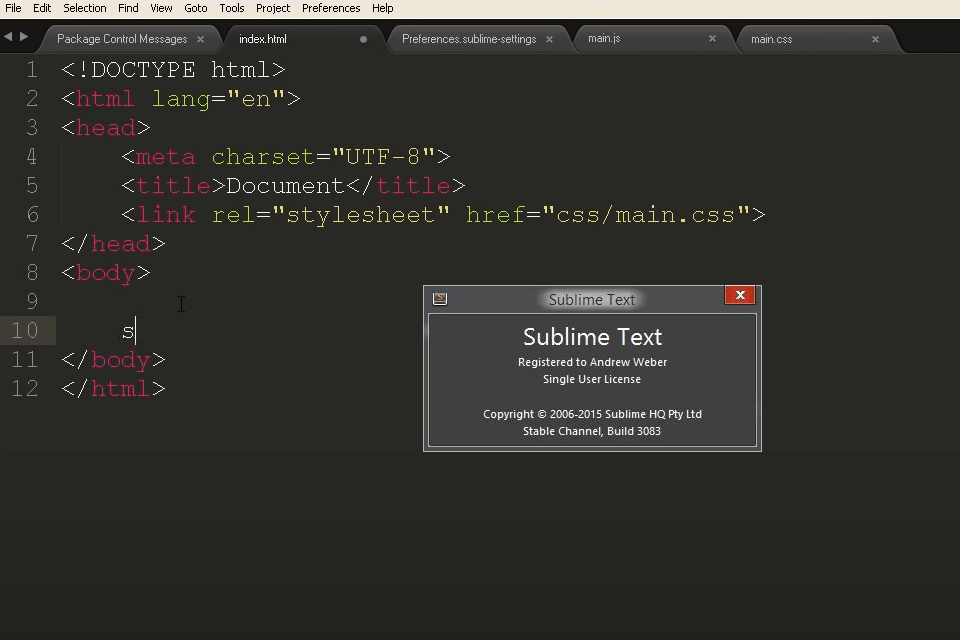Dismiss the About dialog with the red X
This screenshot has height=640, width=960.
point(740,295)
